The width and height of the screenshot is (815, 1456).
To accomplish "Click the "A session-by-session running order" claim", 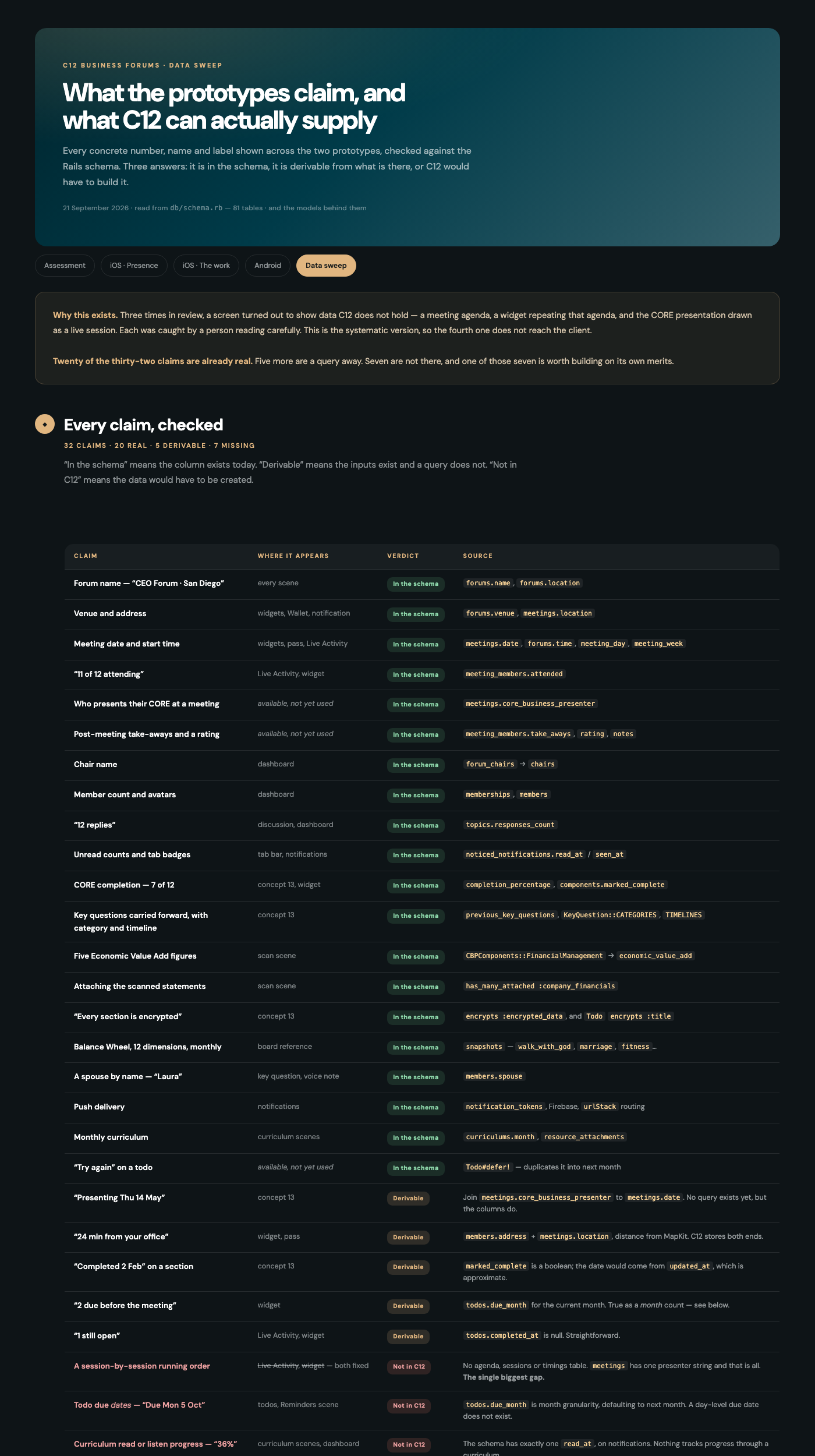I will coord(142,1366).
